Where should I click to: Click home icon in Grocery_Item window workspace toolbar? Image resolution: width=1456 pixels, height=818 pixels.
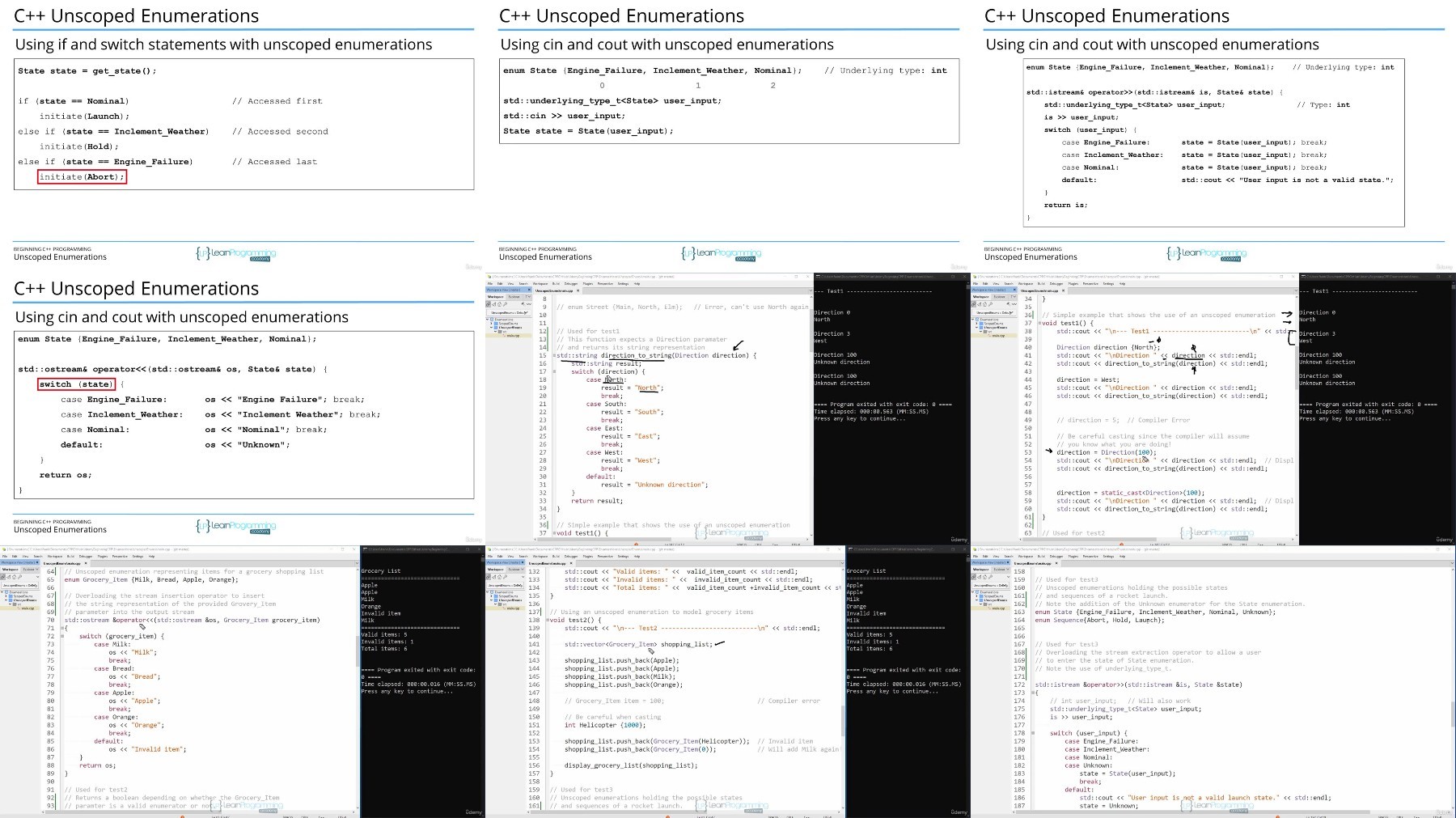(x=14, y=577)
